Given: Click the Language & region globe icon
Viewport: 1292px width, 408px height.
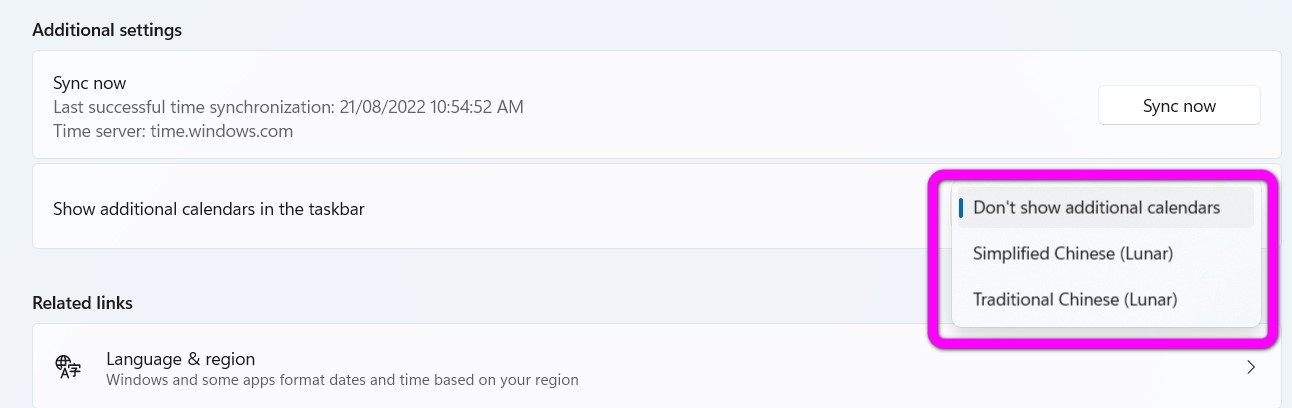Looking at the screenshot, I should point(68,367).
